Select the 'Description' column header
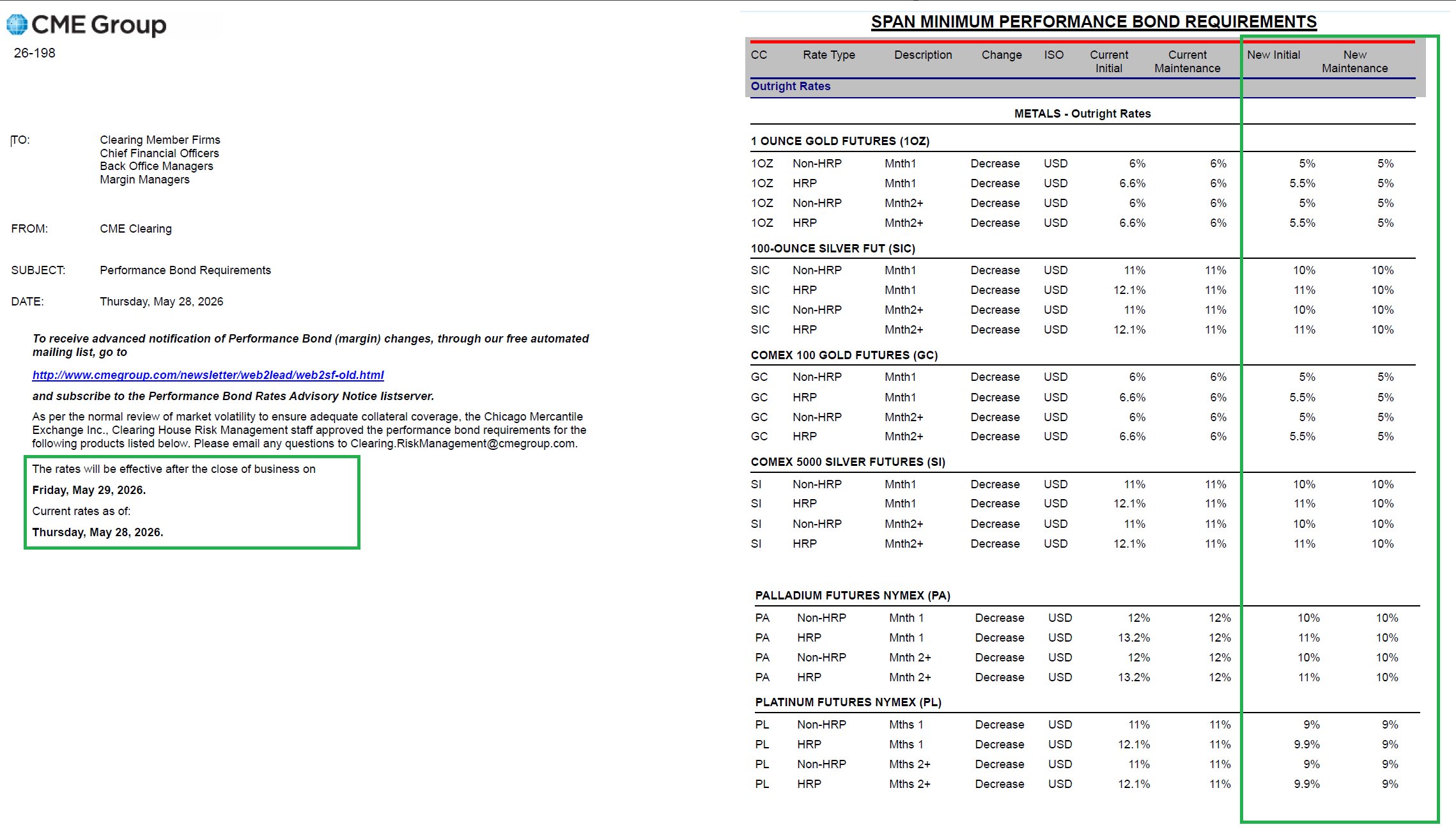The image size is (1456, 834). click(923, 55)
